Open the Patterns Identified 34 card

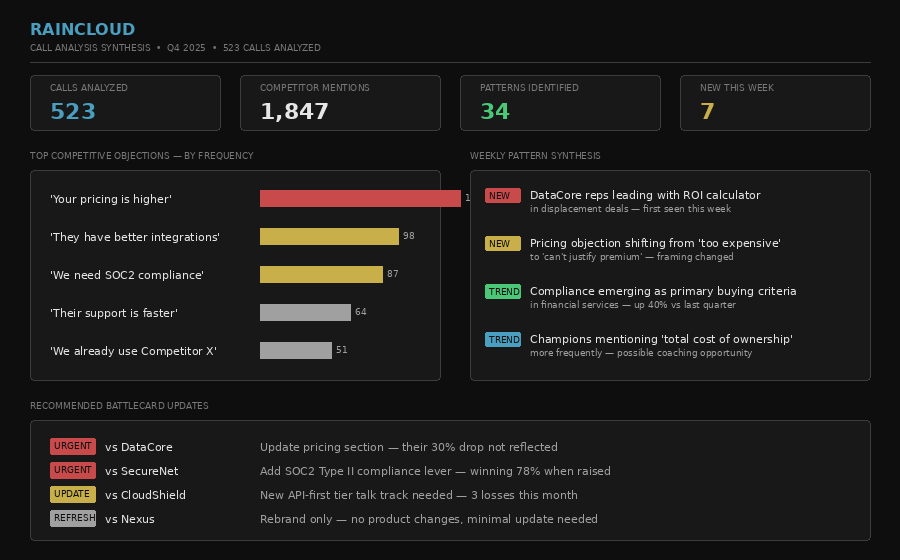coord(560,103)
